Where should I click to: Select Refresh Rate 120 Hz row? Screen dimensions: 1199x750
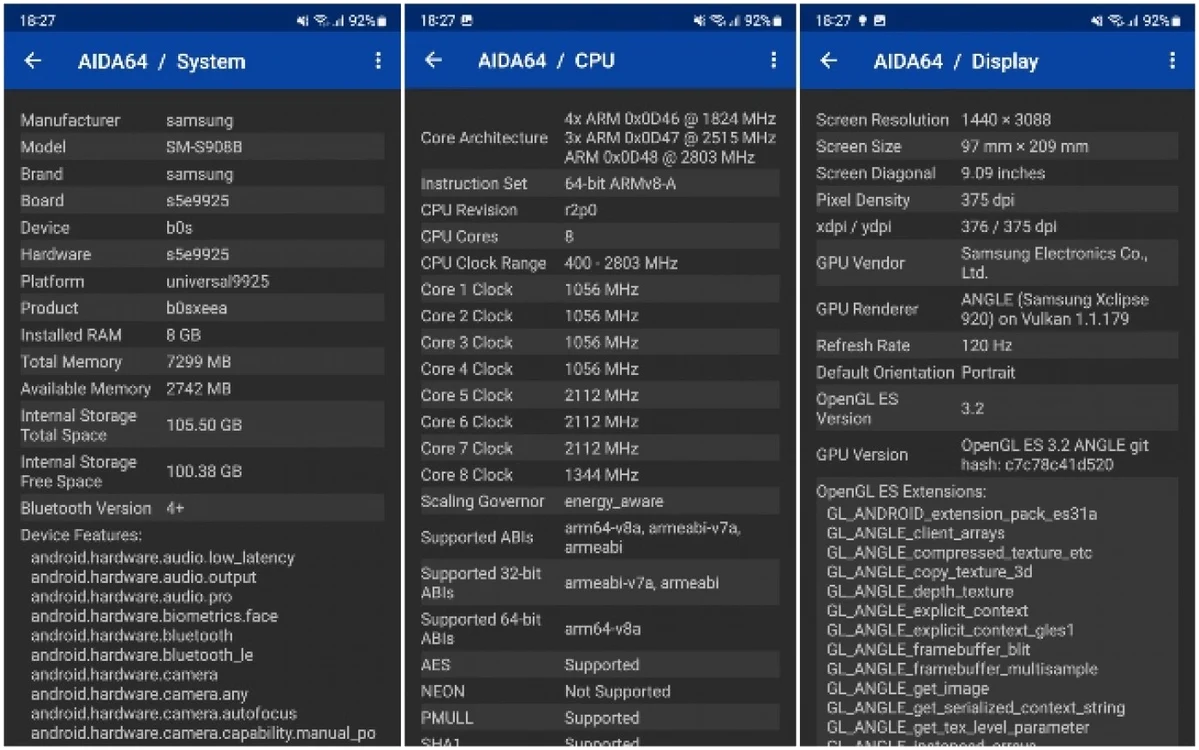[996, 346]
